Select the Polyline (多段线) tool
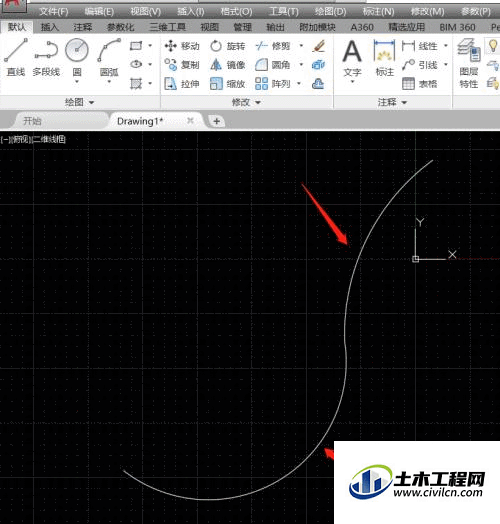Image resolution: width=500 pixels, height=524 pixels. click(46, 57)
